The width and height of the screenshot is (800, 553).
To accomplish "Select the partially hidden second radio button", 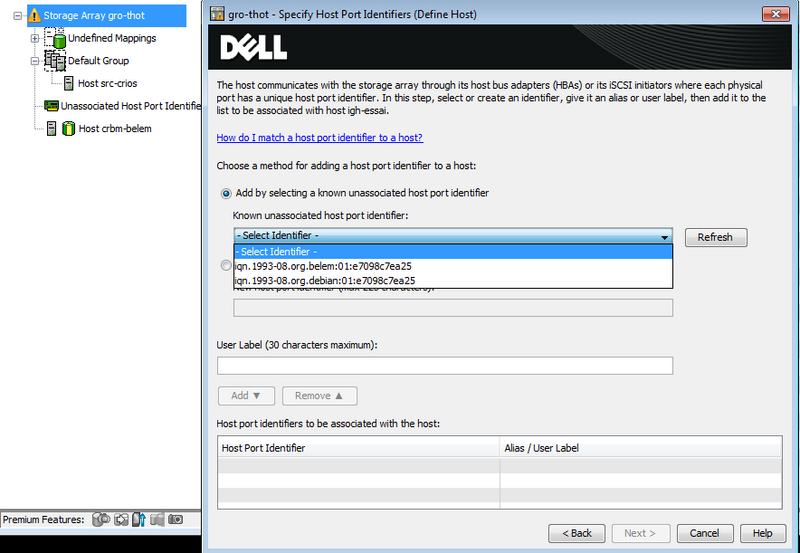I will pyautogui.click(x=225, y=265).
